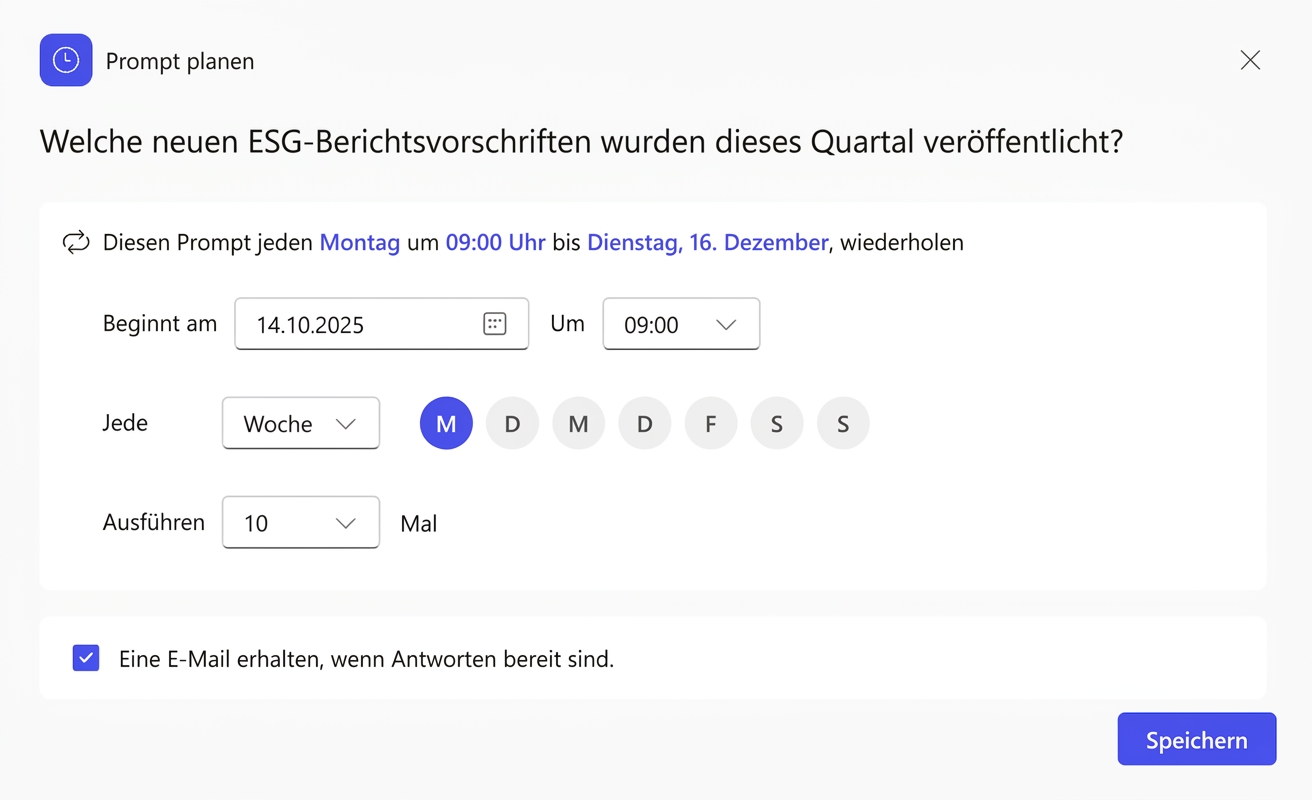Click the repeat arrows icon
The height and width of the screenshot is (800, 1312).
(x=76, y=242)
